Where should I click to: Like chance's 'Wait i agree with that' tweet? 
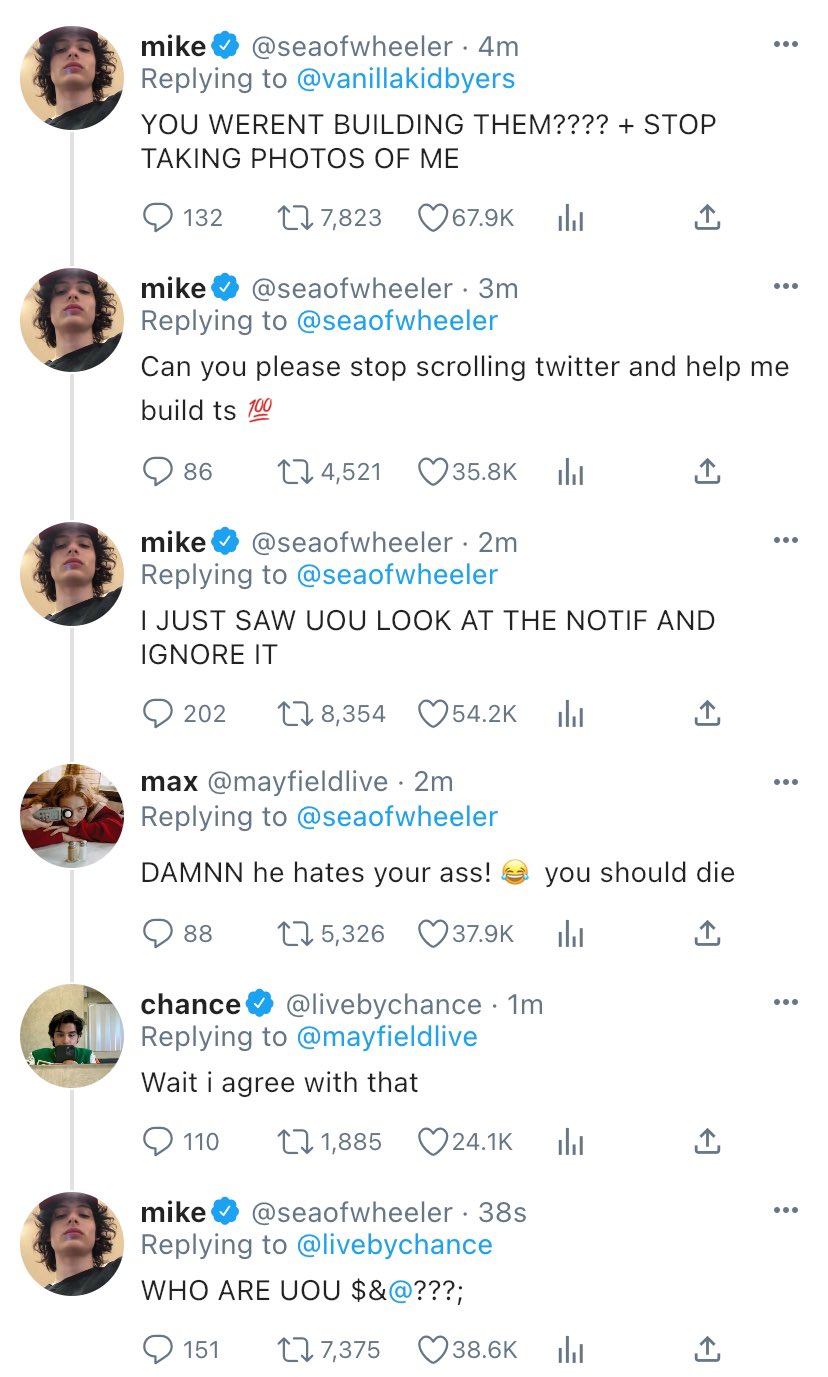click(432, 1141)
